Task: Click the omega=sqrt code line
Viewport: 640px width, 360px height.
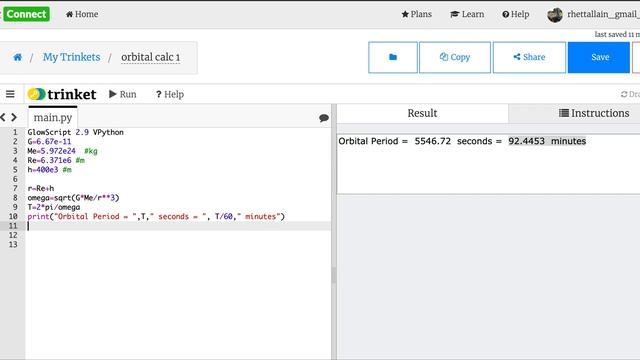Action: [x=73, y=198]
